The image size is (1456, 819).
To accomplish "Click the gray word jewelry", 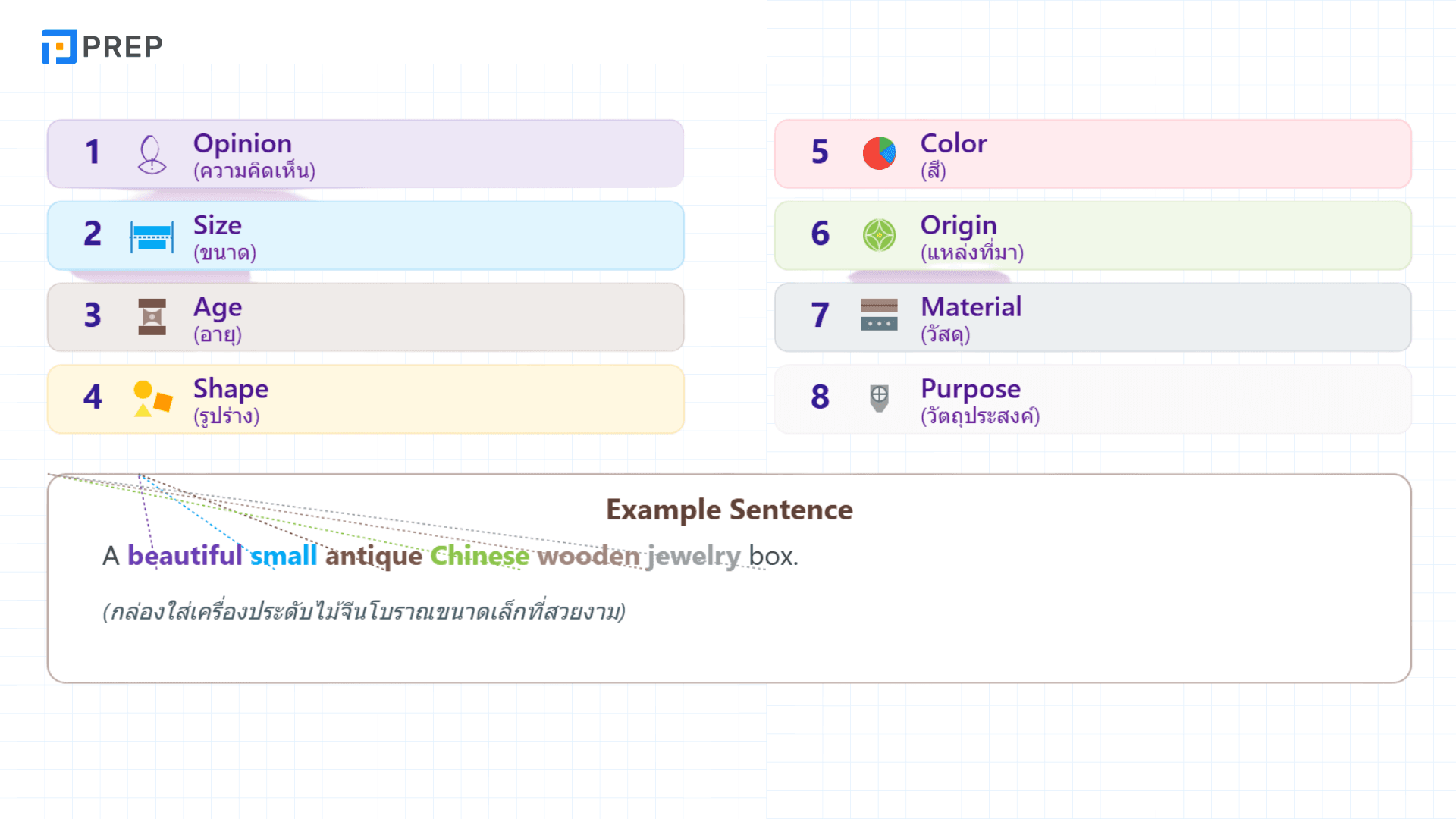I will [x=693, y=557].
